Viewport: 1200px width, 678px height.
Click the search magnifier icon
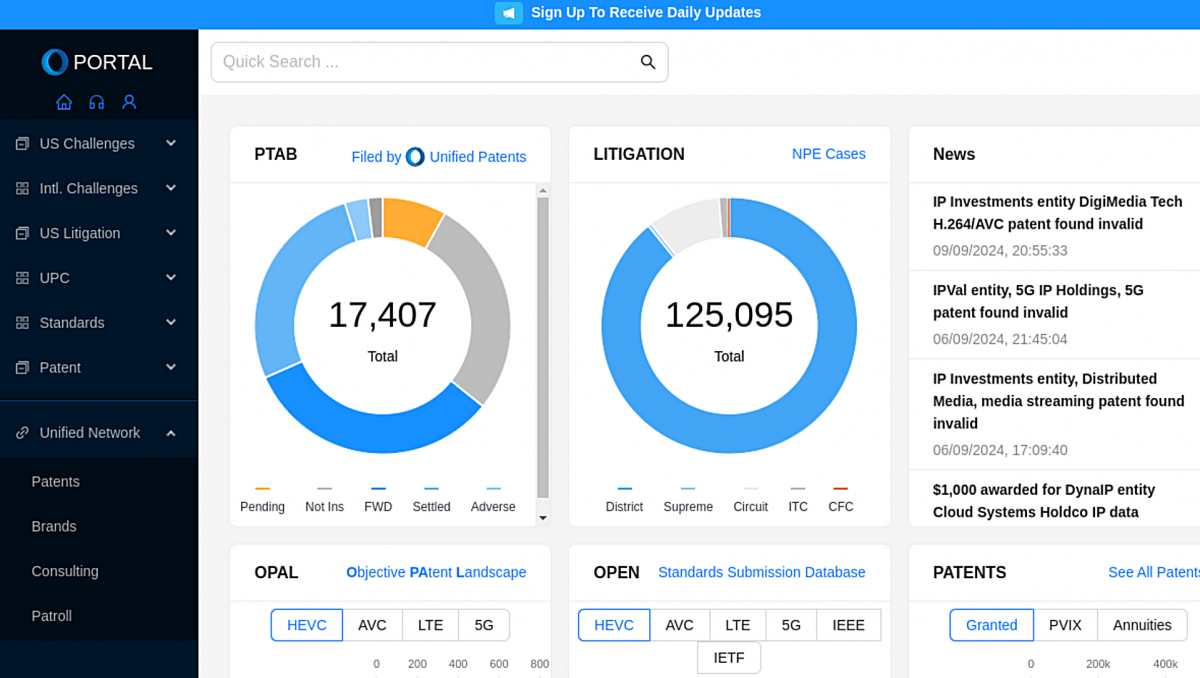click(x=648, y=62)
